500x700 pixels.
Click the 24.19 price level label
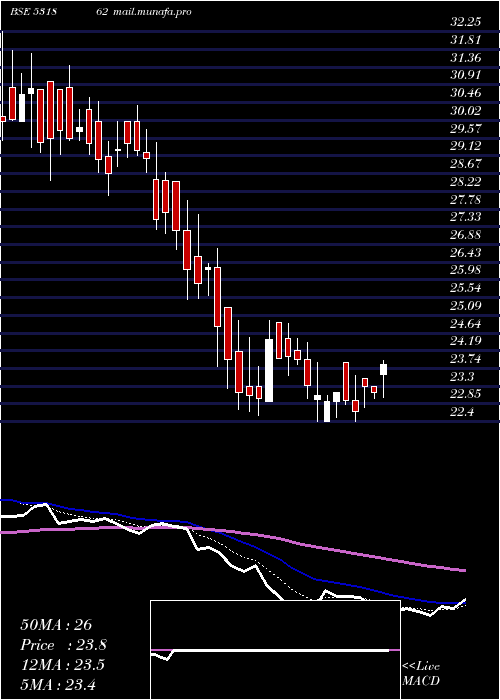coord(466,341)
